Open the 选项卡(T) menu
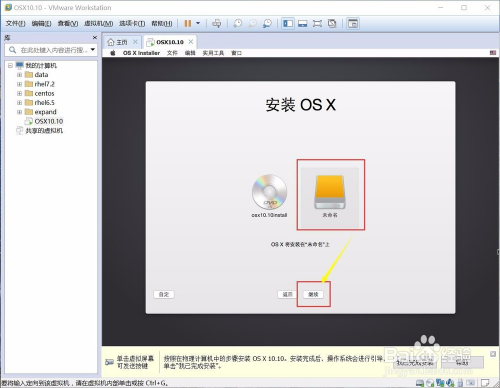Screen dimensions: 500x388 click(132, 23)
